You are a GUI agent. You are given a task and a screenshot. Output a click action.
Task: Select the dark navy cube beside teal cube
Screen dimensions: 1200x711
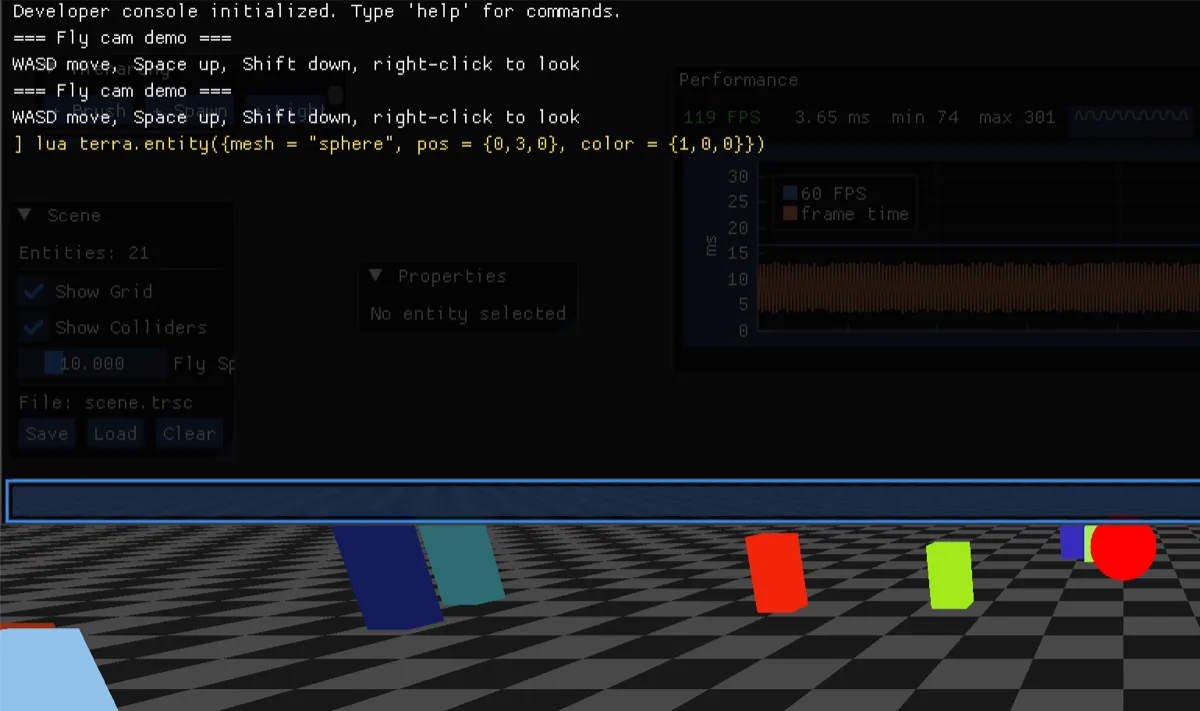388,576
